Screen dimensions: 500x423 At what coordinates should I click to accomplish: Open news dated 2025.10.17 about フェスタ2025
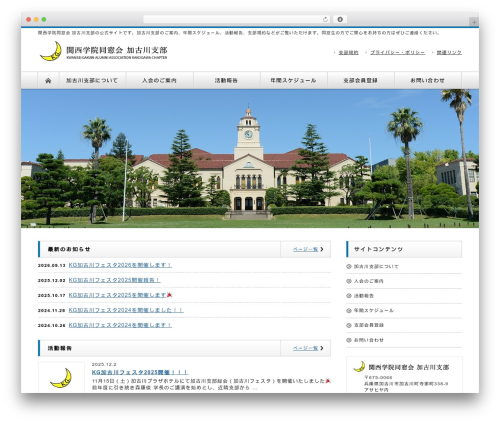coord(120,295)
